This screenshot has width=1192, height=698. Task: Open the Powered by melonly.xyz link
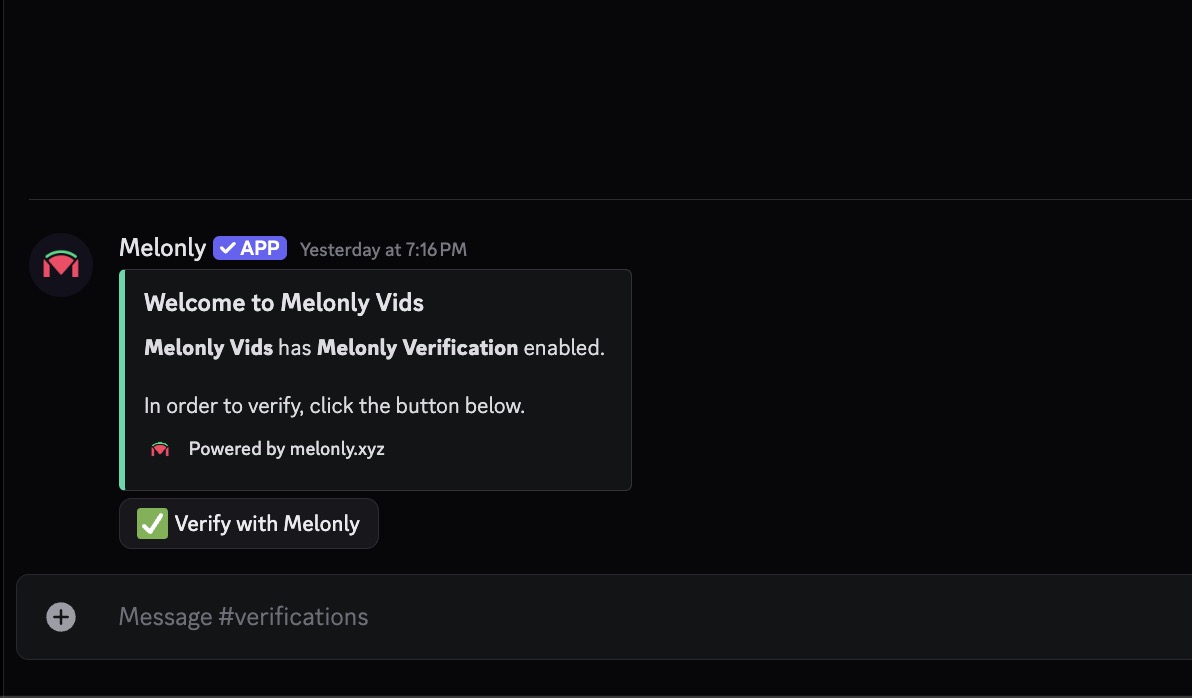tap(286, 448)
